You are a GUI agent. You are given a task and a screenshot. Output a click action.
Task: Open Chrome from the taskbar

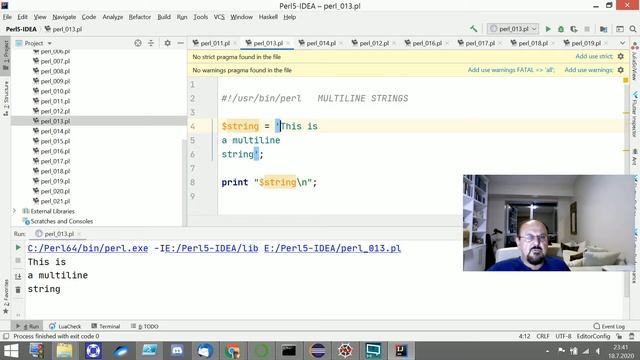[x=233, y=351]
